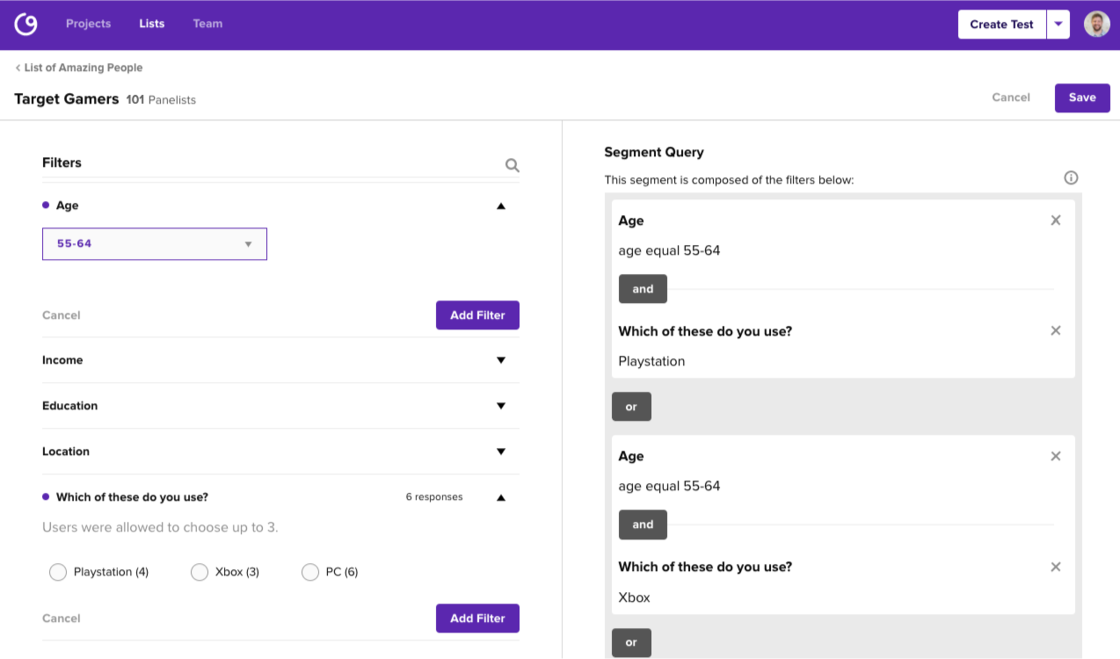
Task: Select the PC (6) radio option
Action: click(310, 572)
